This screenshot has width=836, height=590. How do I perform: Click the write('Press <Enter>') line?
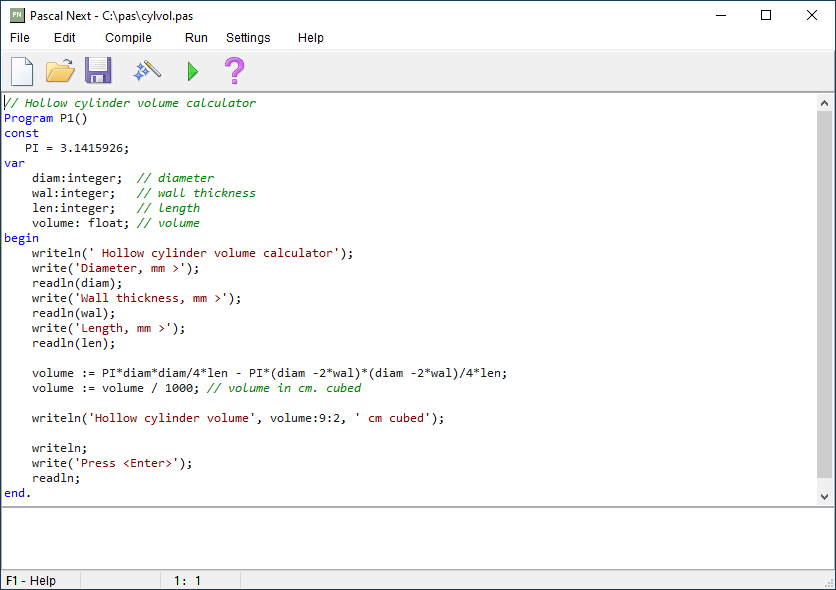point(111,463)
